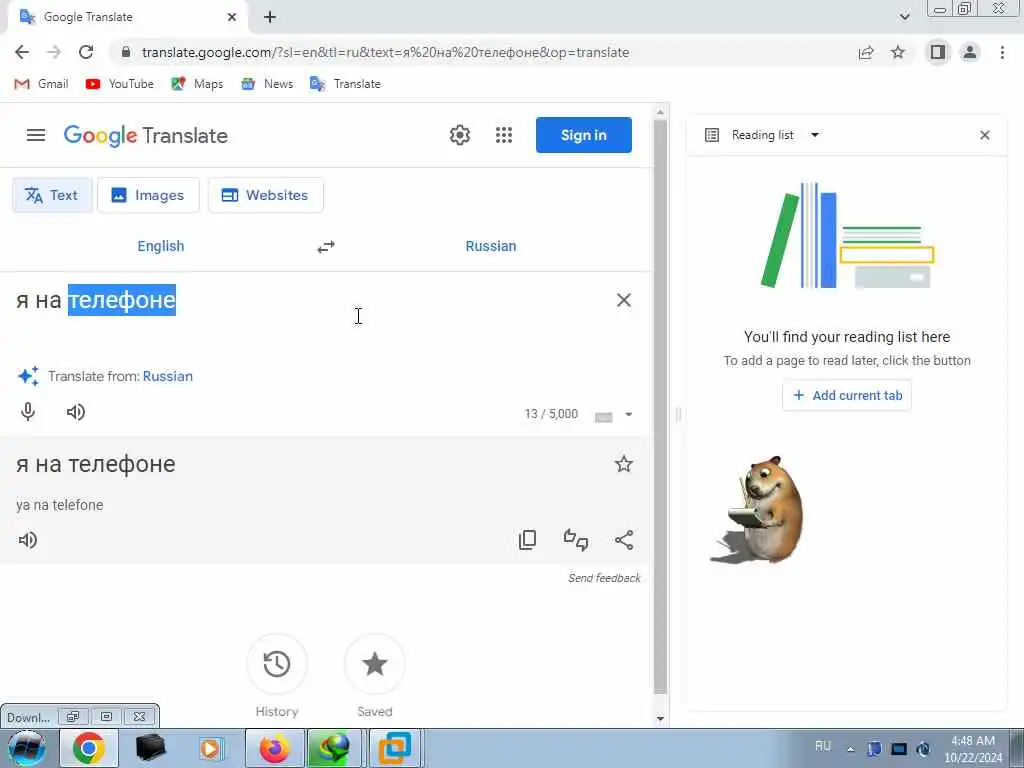Open the input tools keyboard dropdown arrow
1024x768 pixels.
pos(629,414)
